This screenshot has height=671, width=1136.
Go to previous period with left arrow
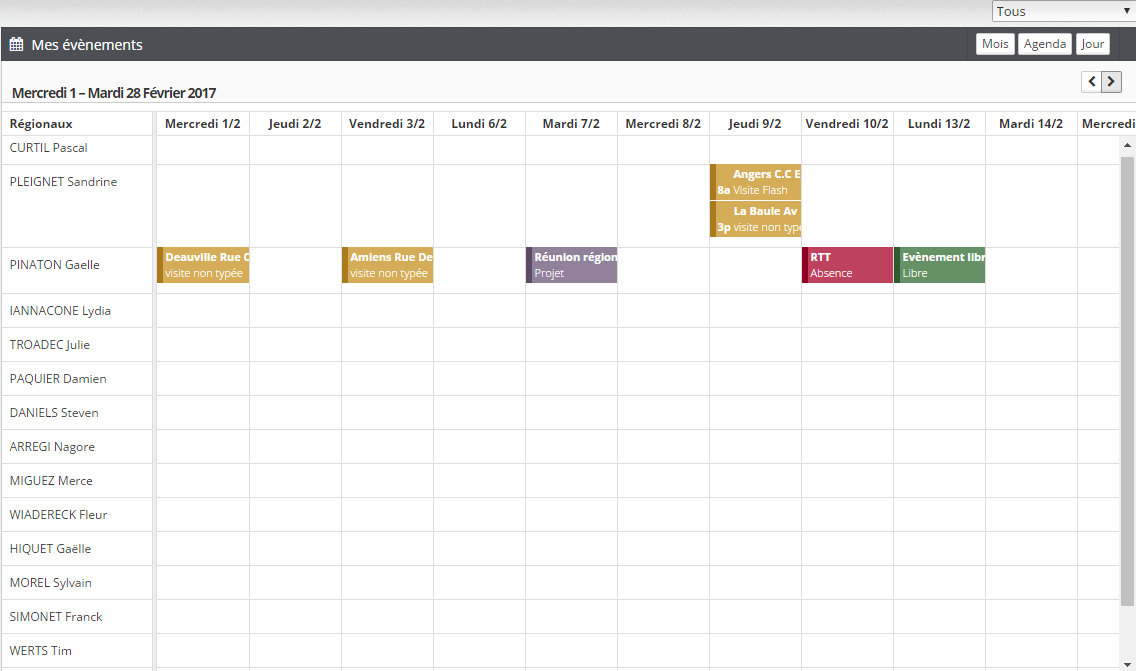click(1091, 82)
